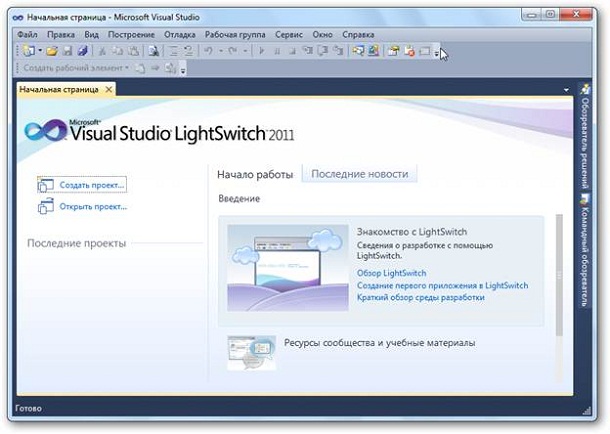Switch to the Начало работы tab
Screen dimensions: 610x434
pos(255,175)
